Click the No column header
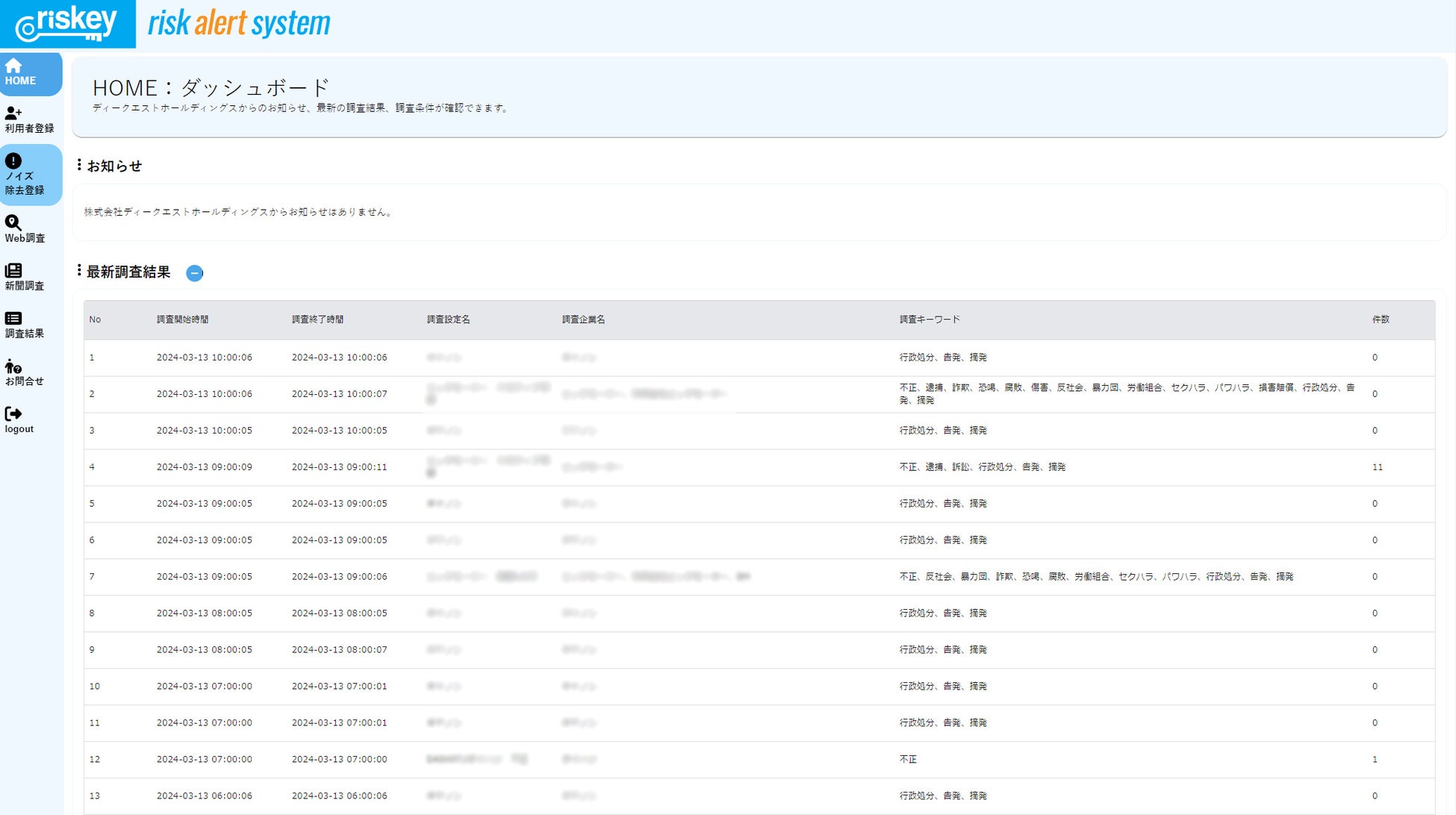This screenshot has height=815, width=1456. [95, 319]
